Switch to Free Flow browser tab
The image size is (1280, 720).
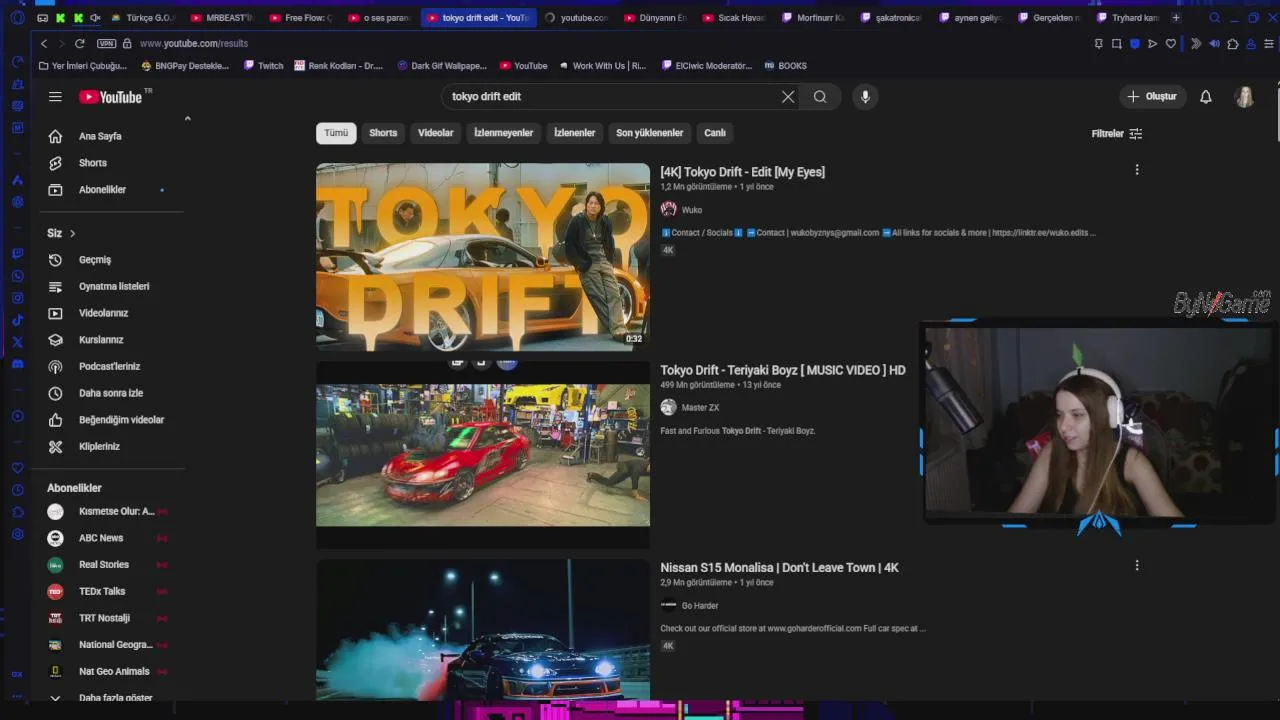[x=300, y=18]
